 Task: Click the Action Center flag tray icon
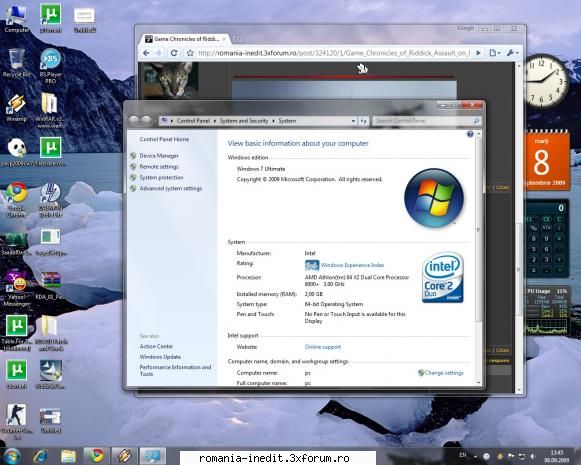[x=511, y=456]
